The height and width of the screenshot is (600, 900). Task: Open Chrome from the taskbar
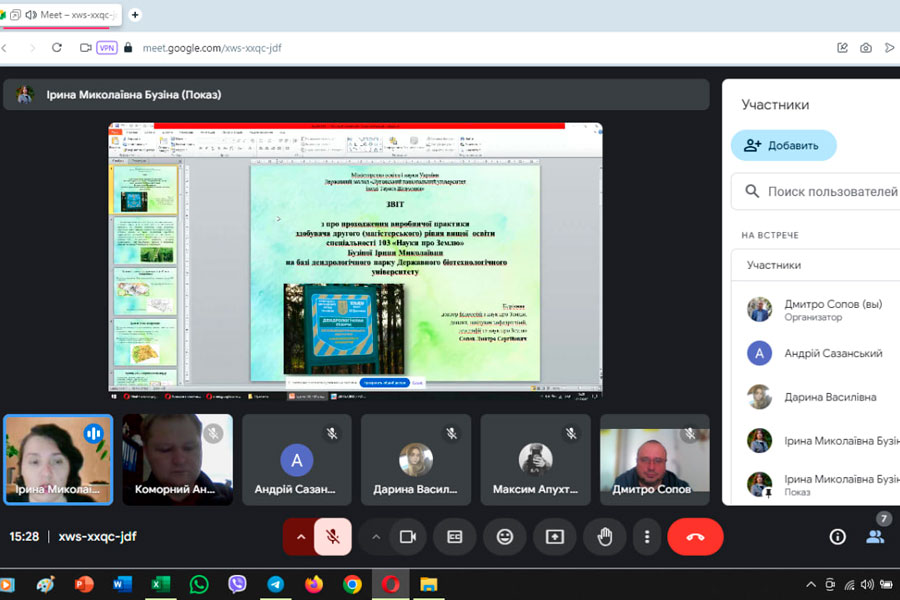coord(352,584)
